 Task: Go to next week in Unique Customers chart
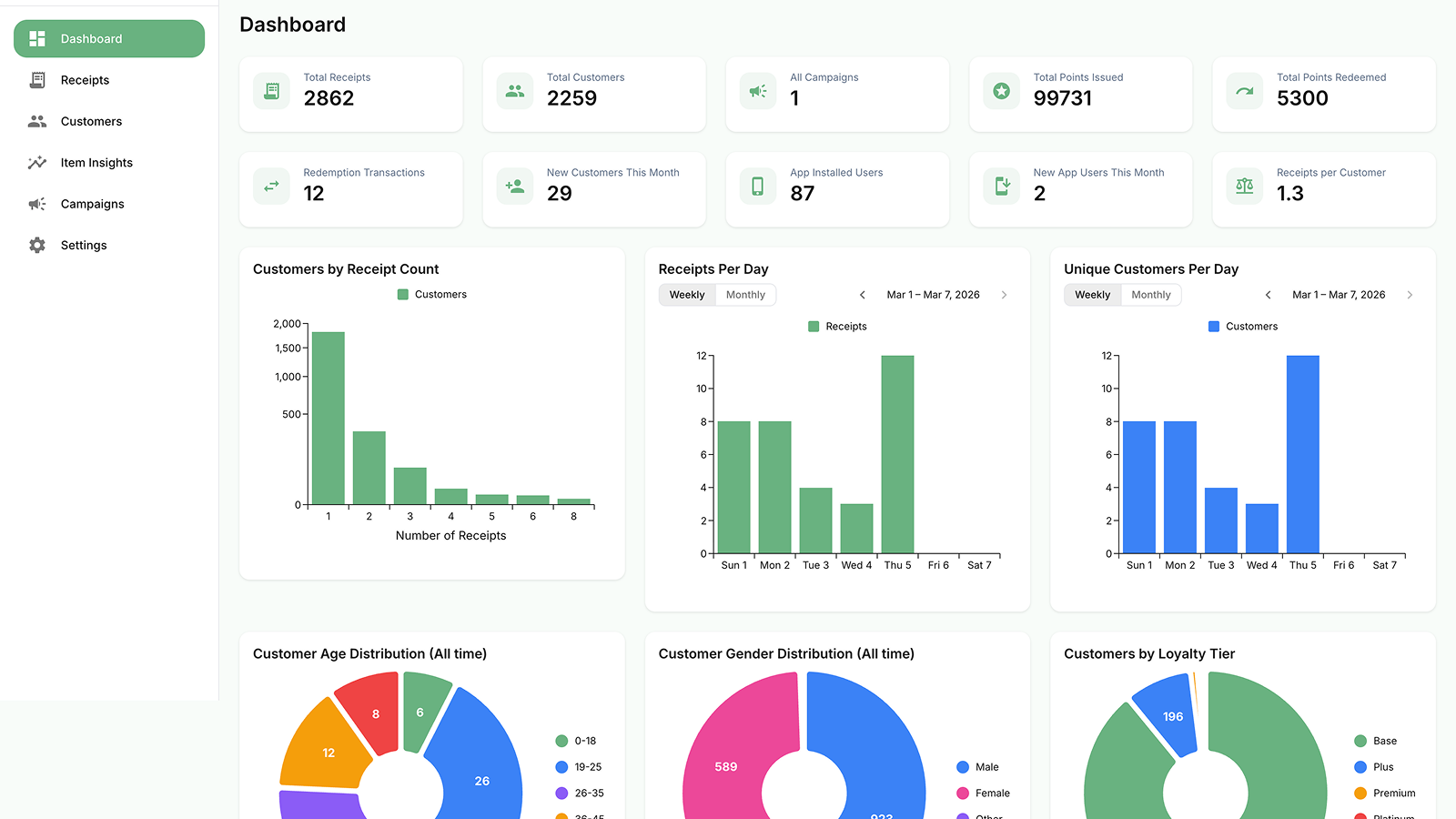tap(1410, 295)
